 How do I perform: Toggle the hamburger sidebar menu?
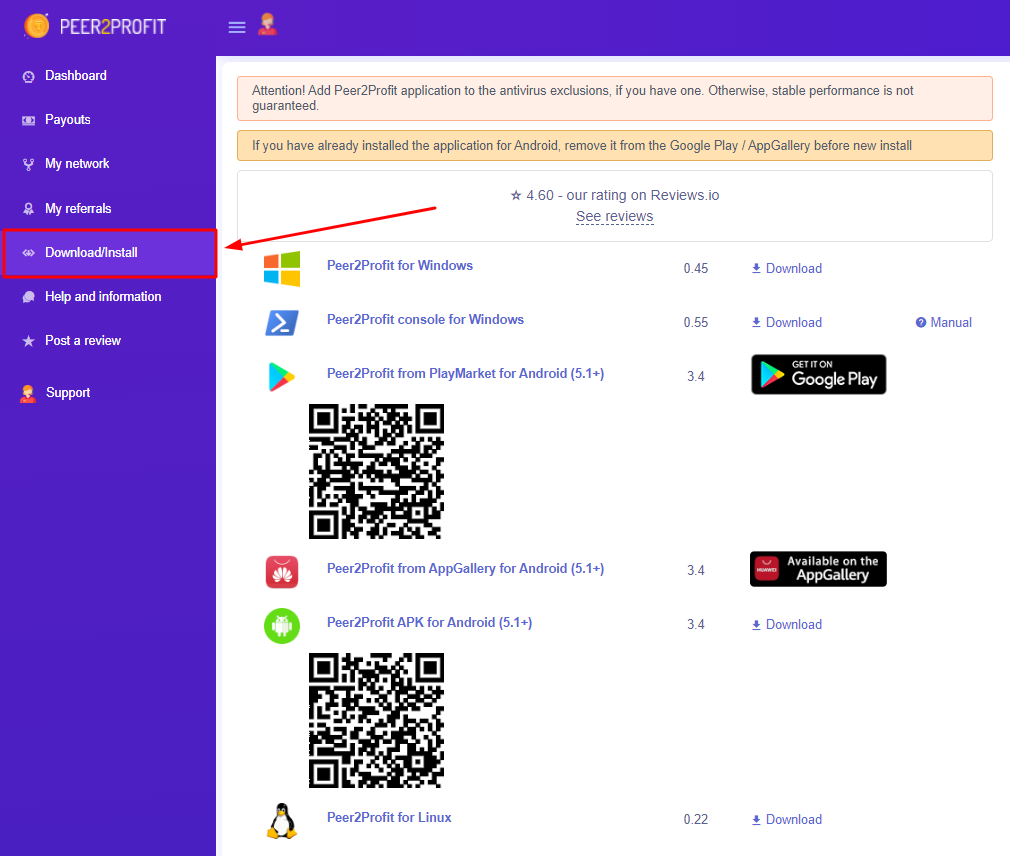click(237, 27)
